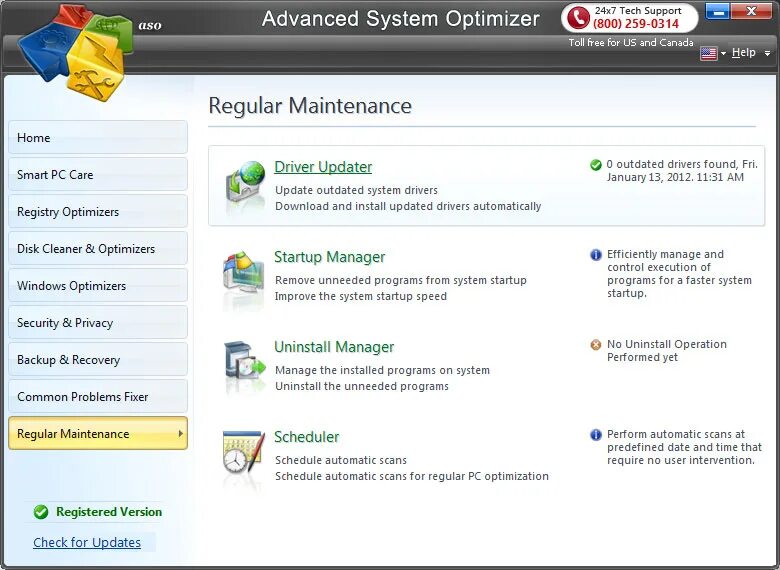Go to the Home section
The width and height of the screenshot is (780, 570).
click(x=98, y=137)
